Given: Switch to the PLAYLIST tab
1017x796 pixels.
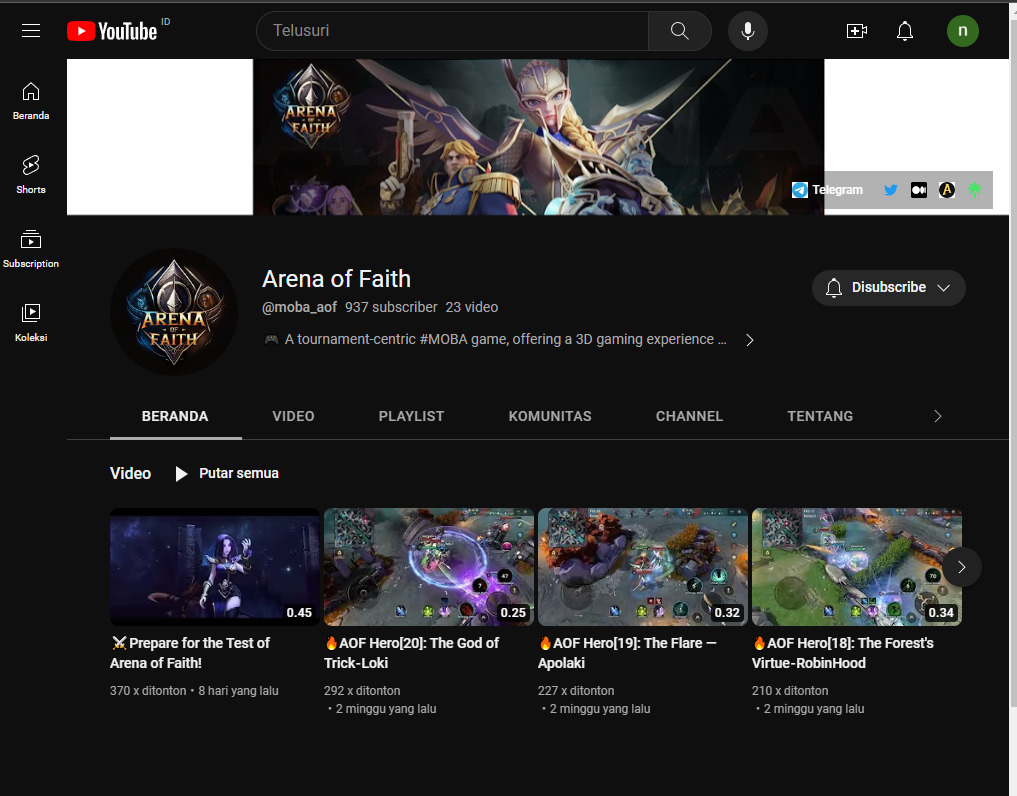Looking at the screenshot, I should 411,416.
